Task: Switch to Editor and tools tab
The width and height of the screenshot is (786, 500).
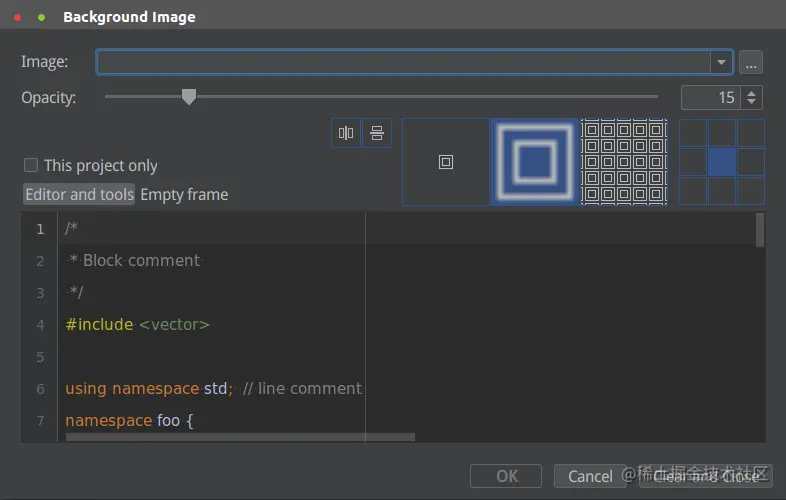Action: pos(79,194)
